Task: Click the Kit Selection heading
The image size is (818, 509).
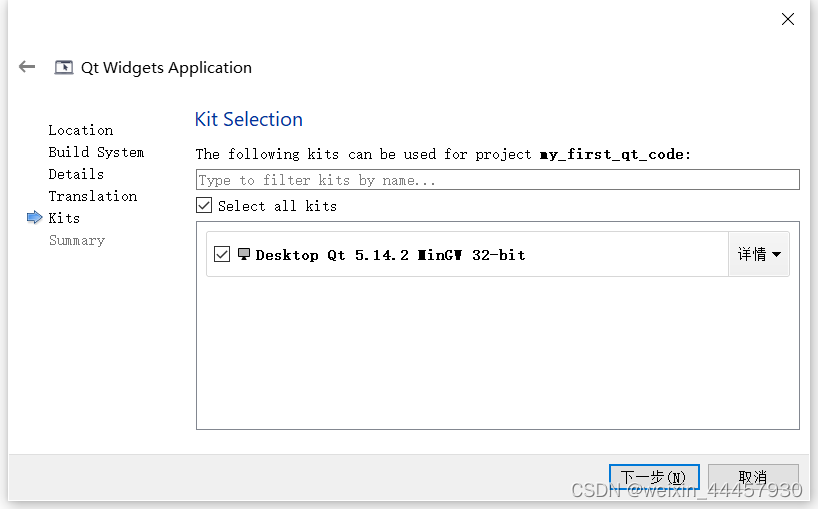Action: click(249, 119)
